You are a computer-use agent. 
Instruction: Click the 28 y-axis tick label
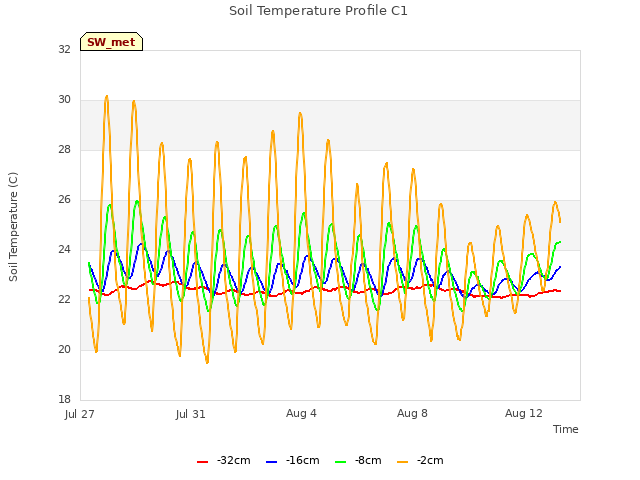click(x=64, y=150)
